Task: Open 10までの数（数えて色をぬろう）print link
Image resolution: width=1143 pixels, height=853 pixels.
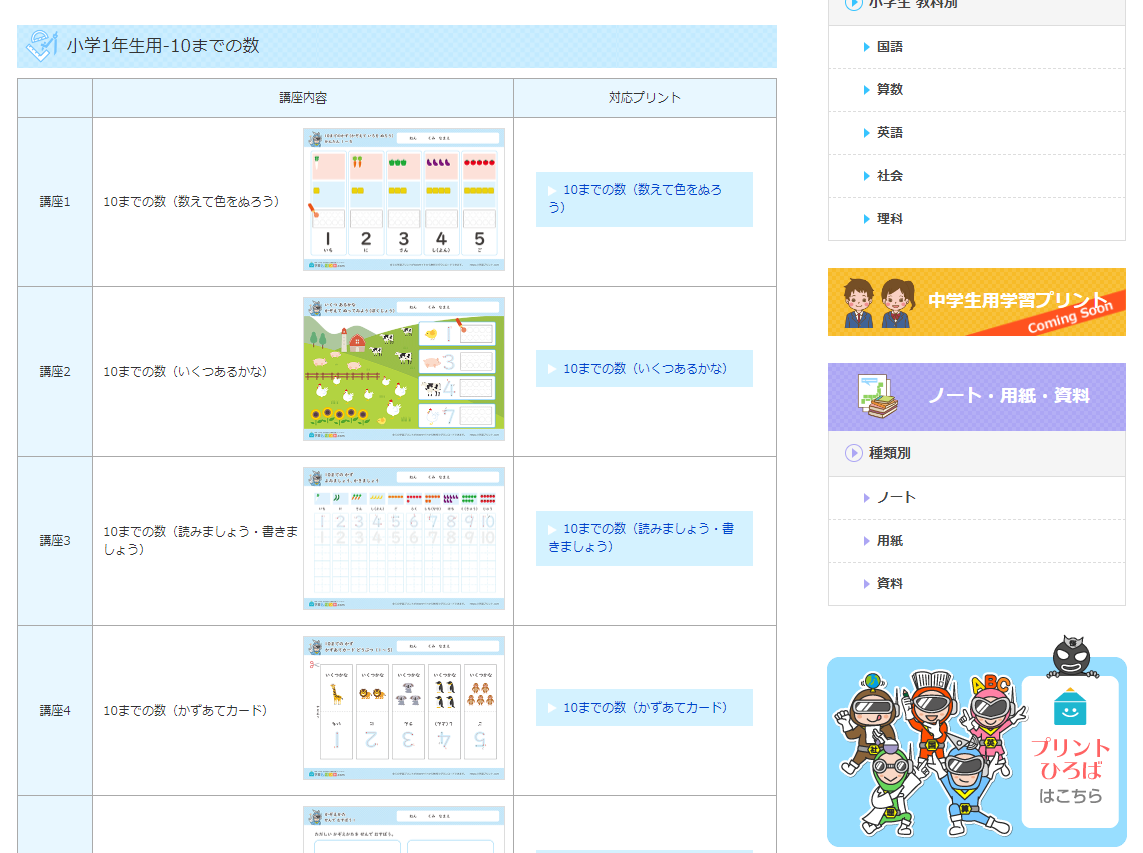Action: [642, 198]
